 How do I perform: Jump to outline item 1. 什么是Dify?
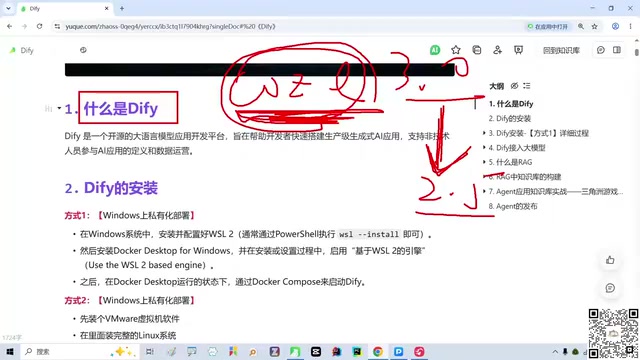click(x=511, y=104)
